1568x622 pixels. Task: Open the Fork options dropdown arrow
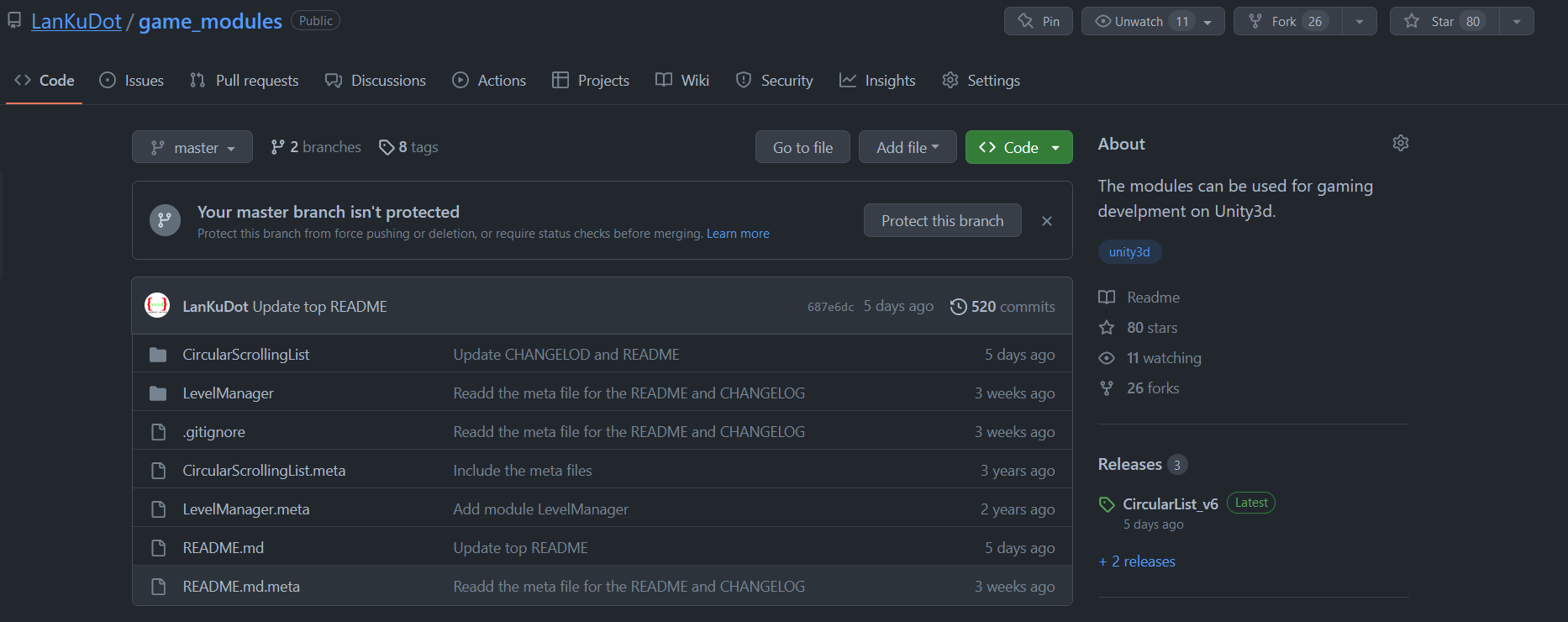pyautogui.click(x=1360, y=21)
